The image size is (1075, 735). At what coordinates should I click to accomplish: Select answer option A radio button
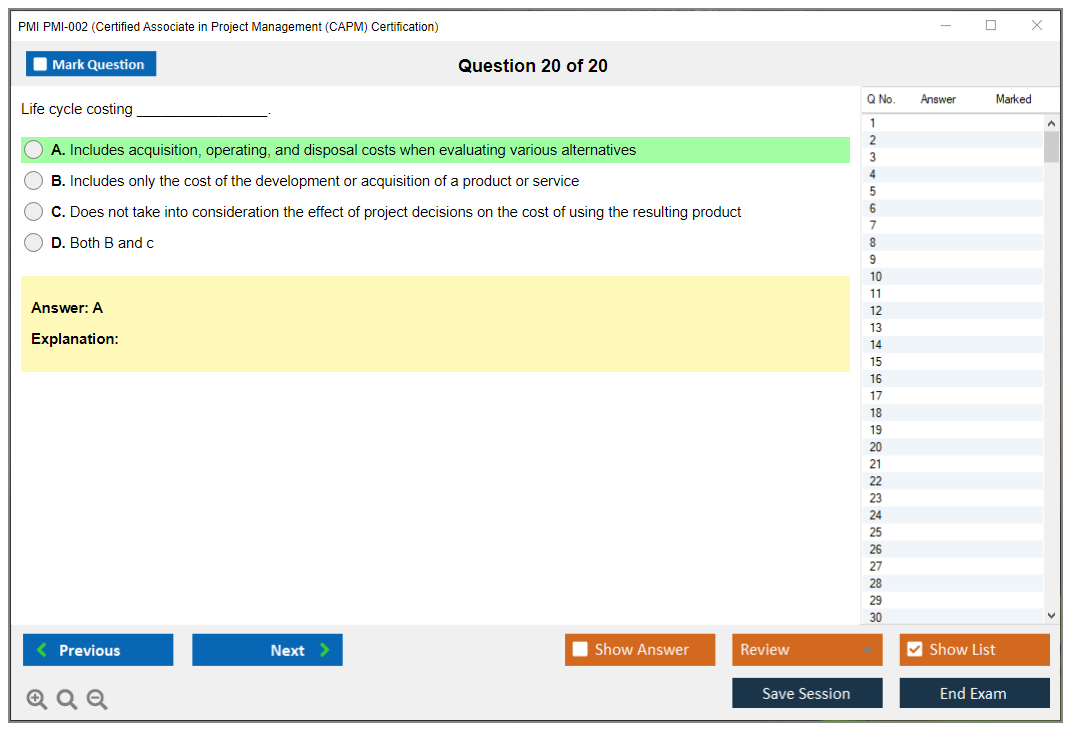coord(34,150)
